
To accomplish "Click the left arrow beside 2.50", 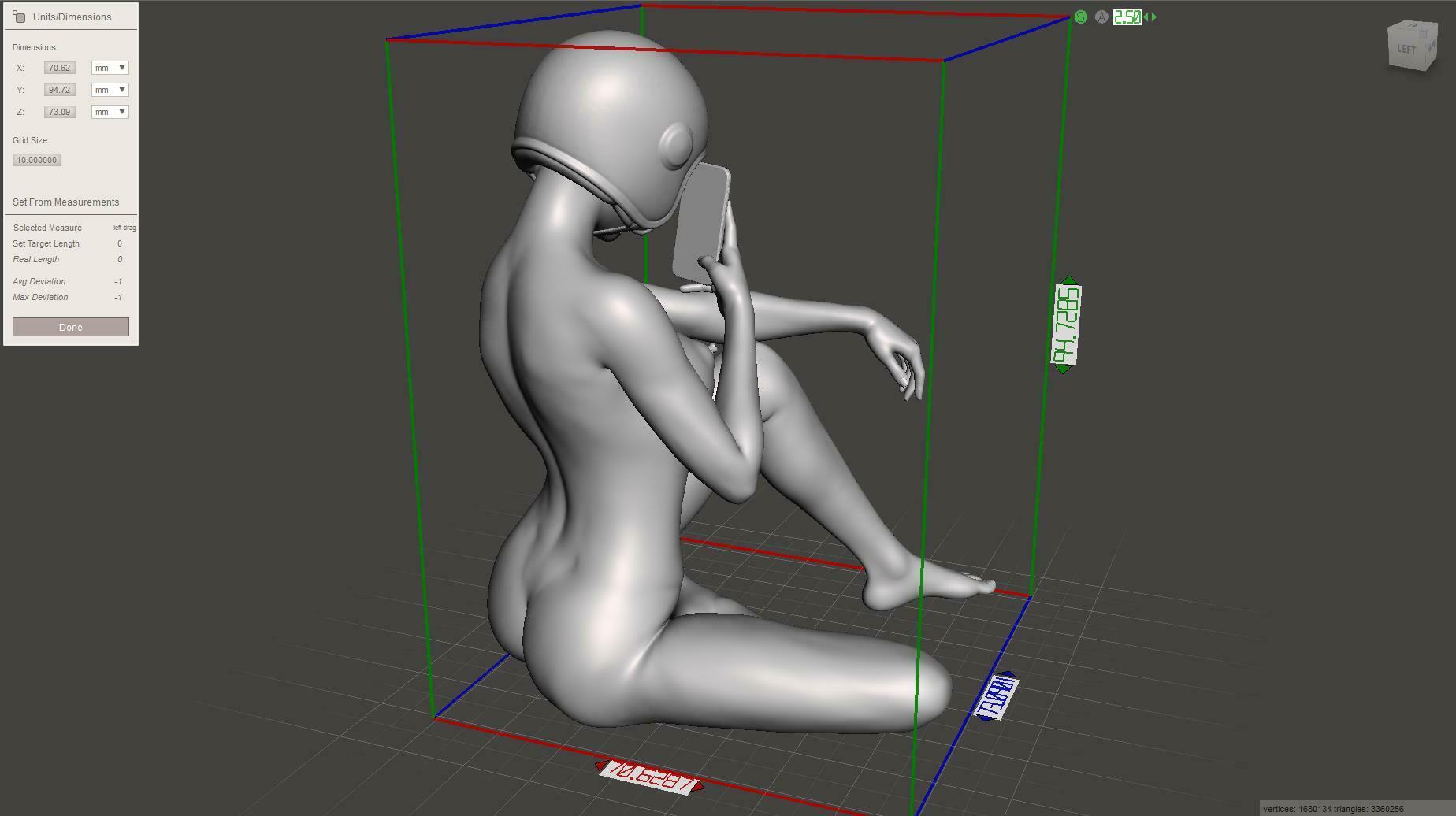I will pyautogui.click(x=1146, y=17).
